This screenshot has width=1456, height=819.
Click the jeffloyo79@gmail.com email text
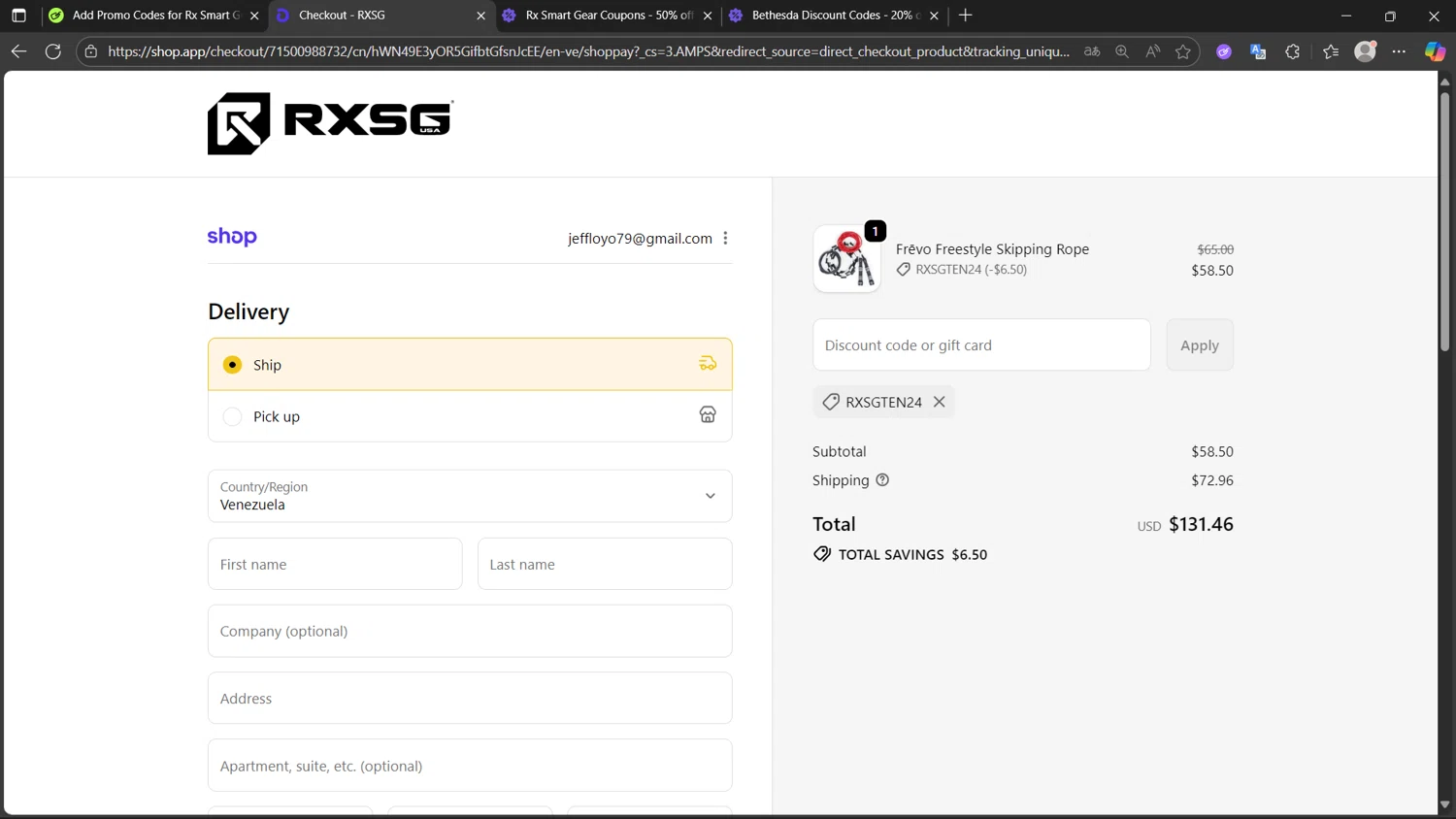(640, 239)
